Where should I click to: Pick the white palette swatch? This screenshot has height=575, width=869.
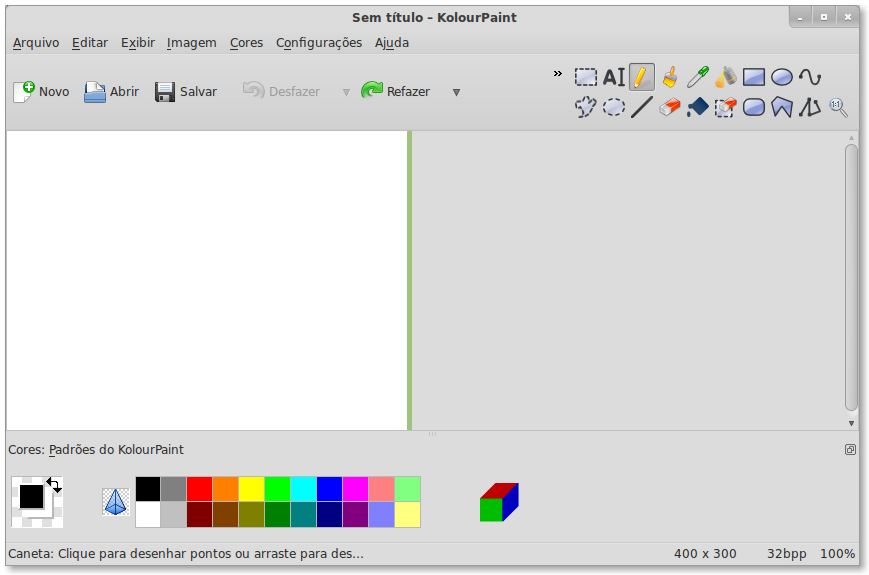click(148, 515)
